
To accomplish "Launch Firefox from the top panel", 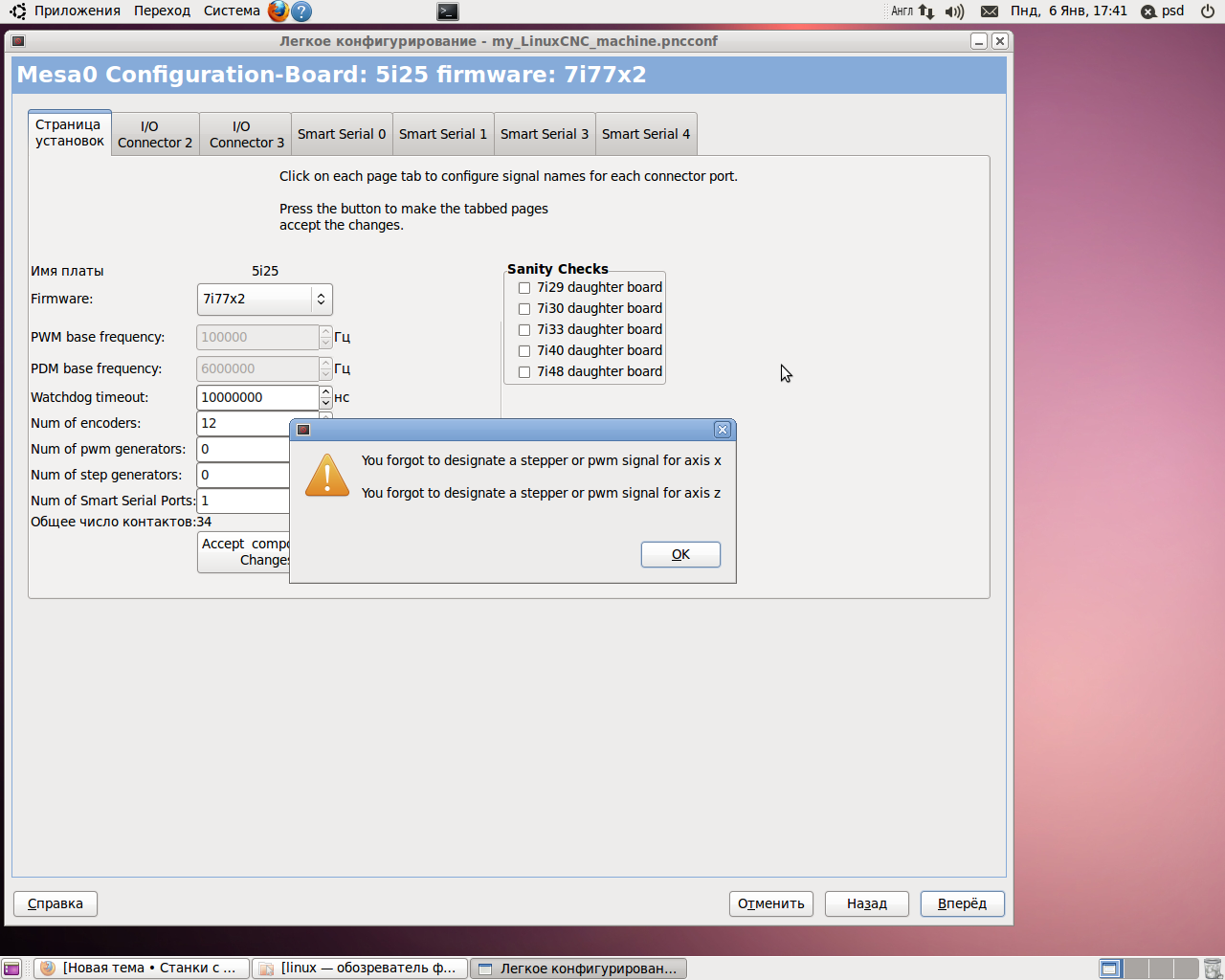I will (x=278, y=11).
